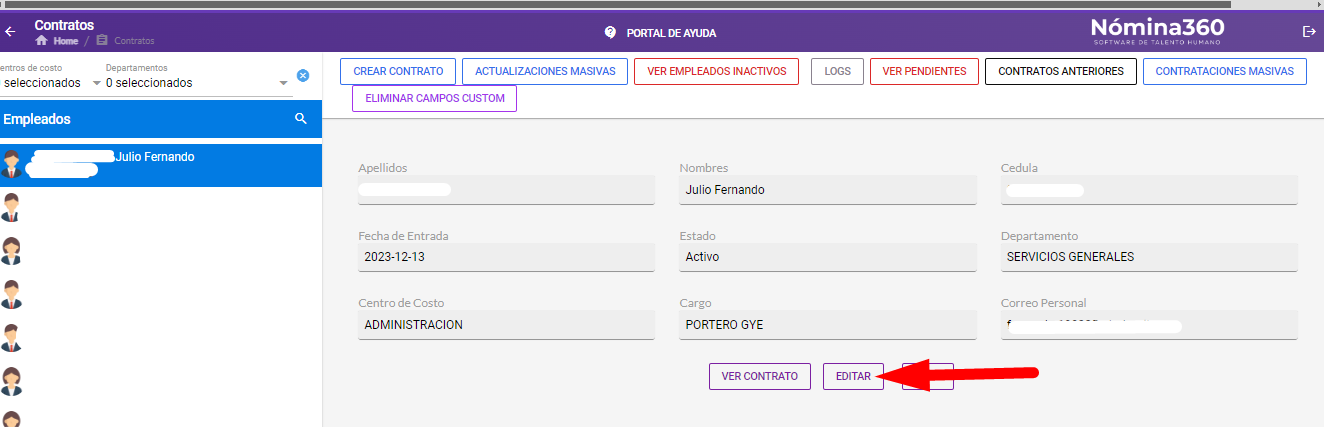Click the Centro de Costo field Administracion
This screenshot has width=1324, height=427.
[506, 325]
